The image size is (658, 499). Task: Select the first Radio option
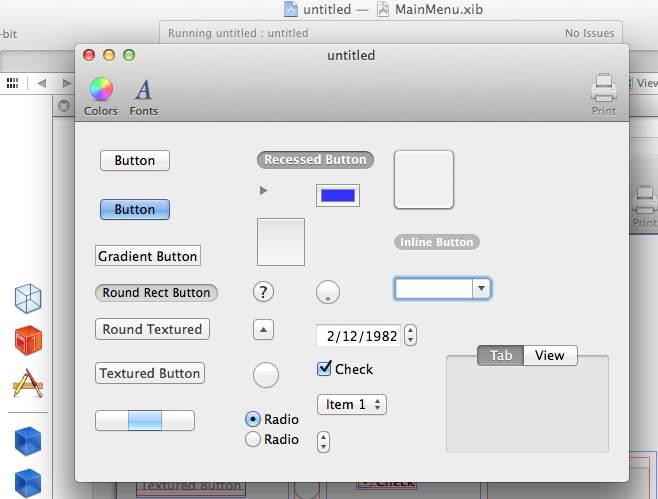pyautogui.click(x=253, y=419)
